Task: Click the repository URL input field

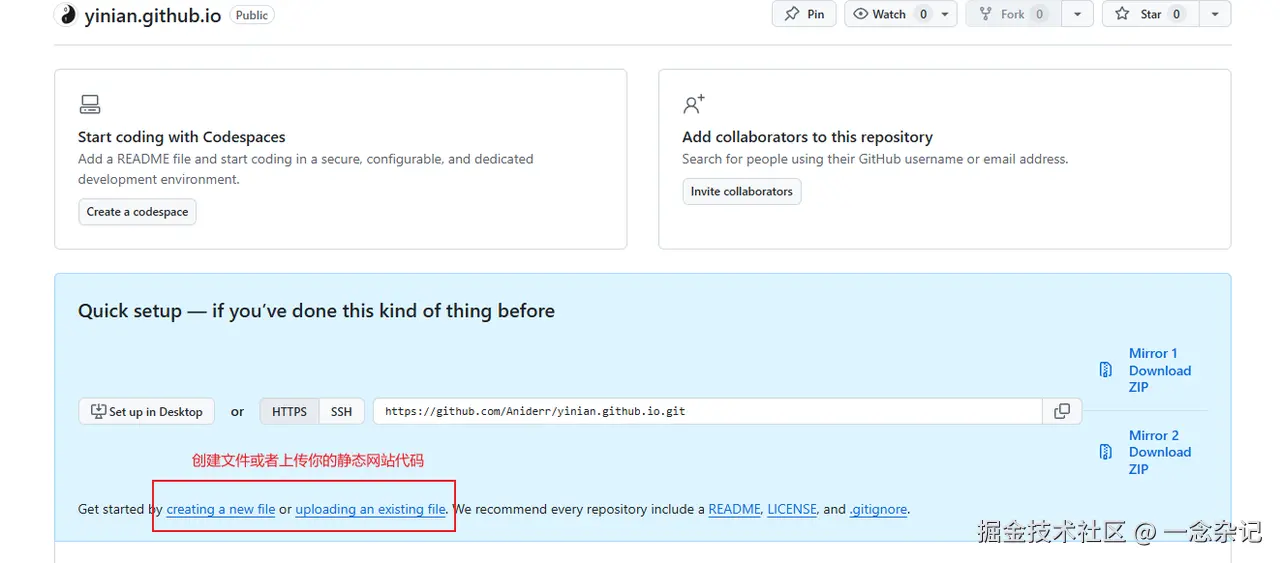Action: pos(708,411)
